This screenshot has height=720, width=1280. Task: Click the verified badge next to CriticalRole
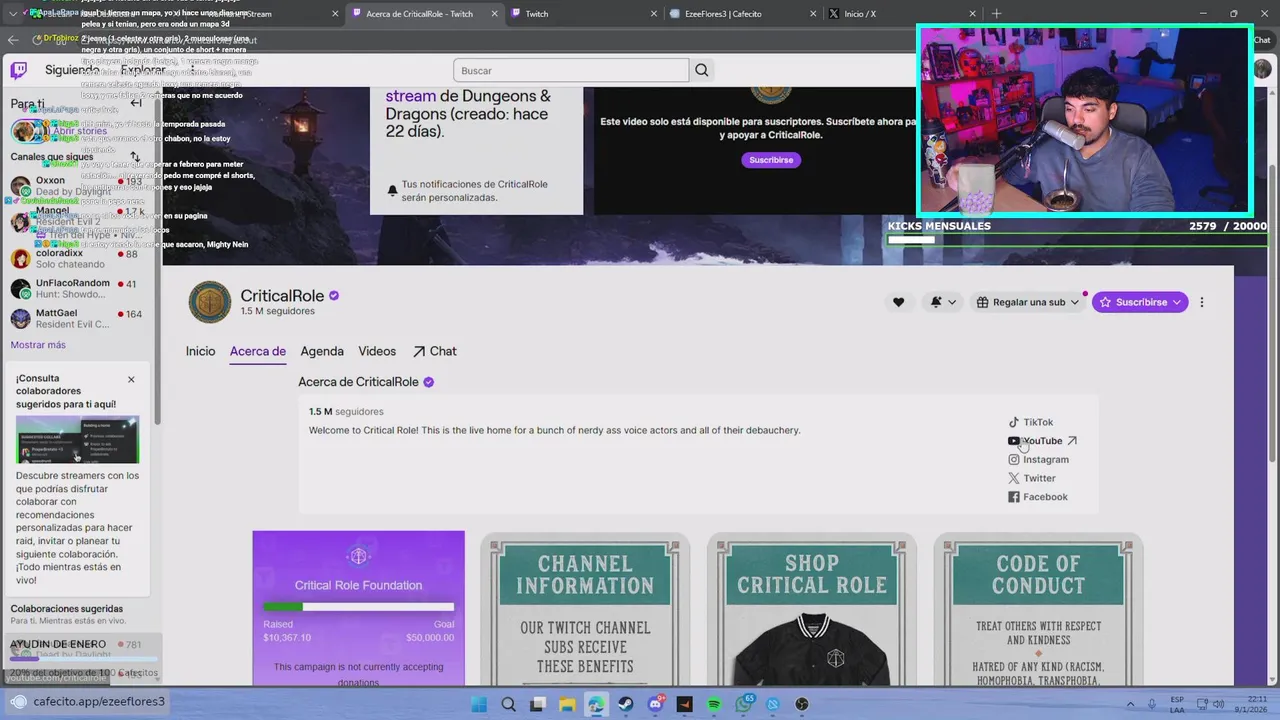[x=334, y=296]
